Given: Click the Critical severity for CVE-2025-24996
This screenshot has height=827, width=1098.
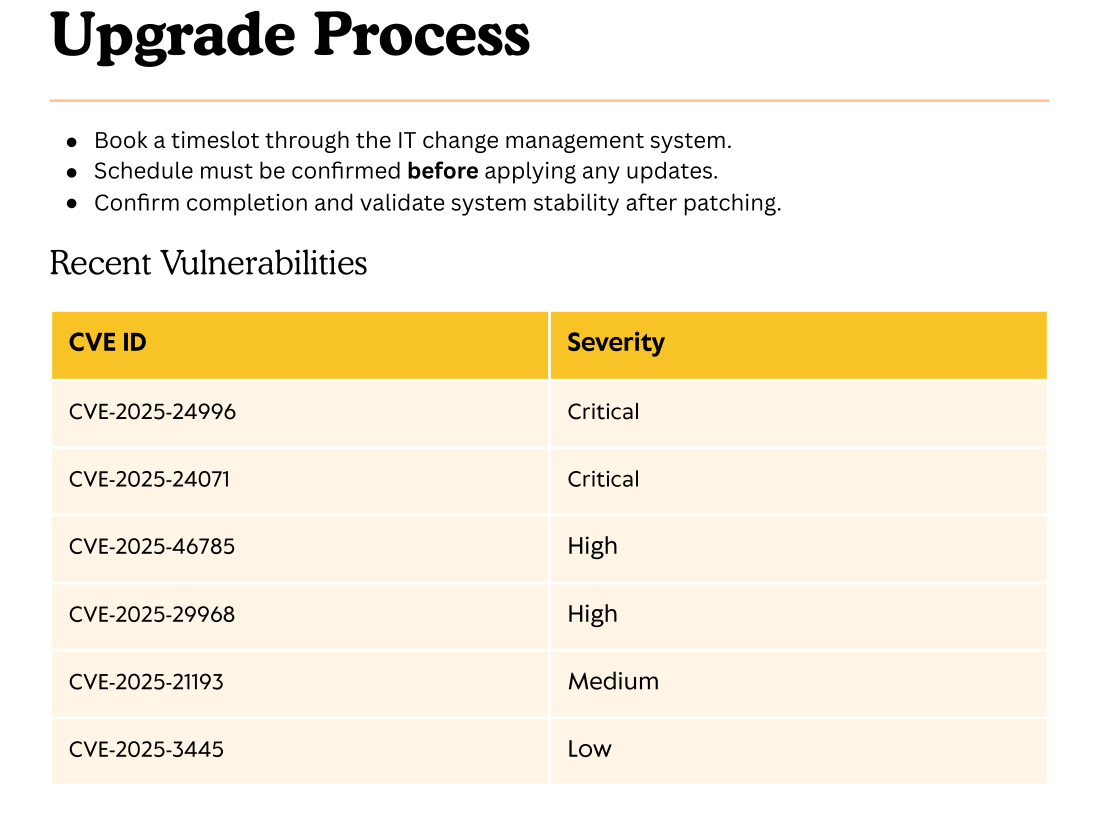Looking at the screenshot, I should coord(603,412).
